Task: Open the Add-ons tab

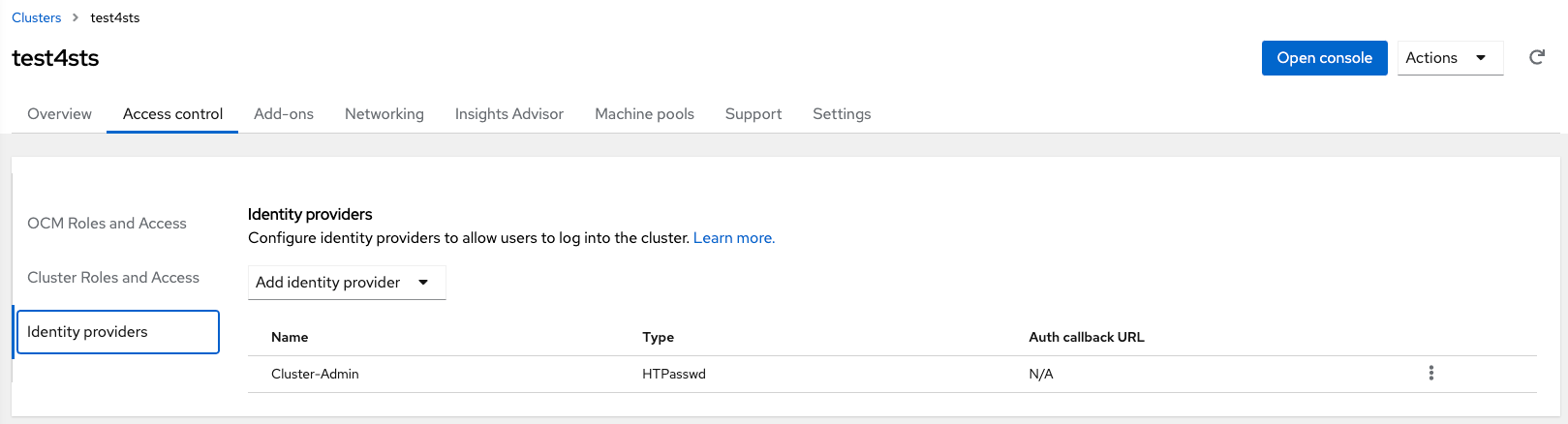Action: [284, 114]
